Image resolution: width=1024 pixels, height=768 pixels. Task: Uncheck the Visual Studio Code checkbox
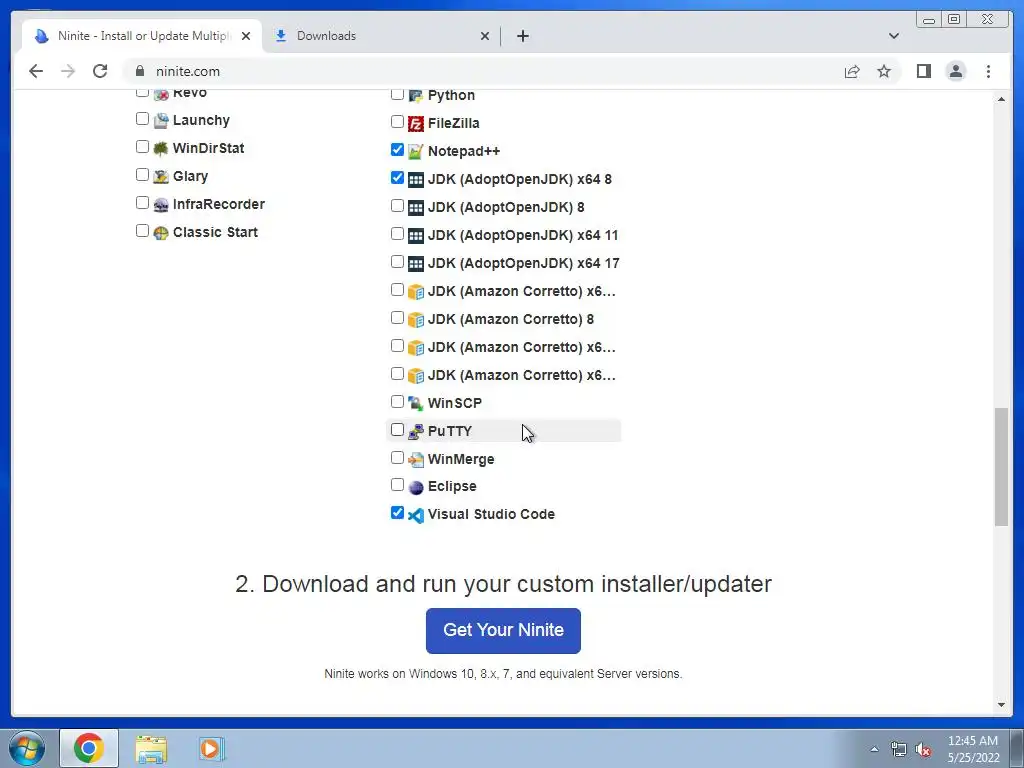pos(397,513)
